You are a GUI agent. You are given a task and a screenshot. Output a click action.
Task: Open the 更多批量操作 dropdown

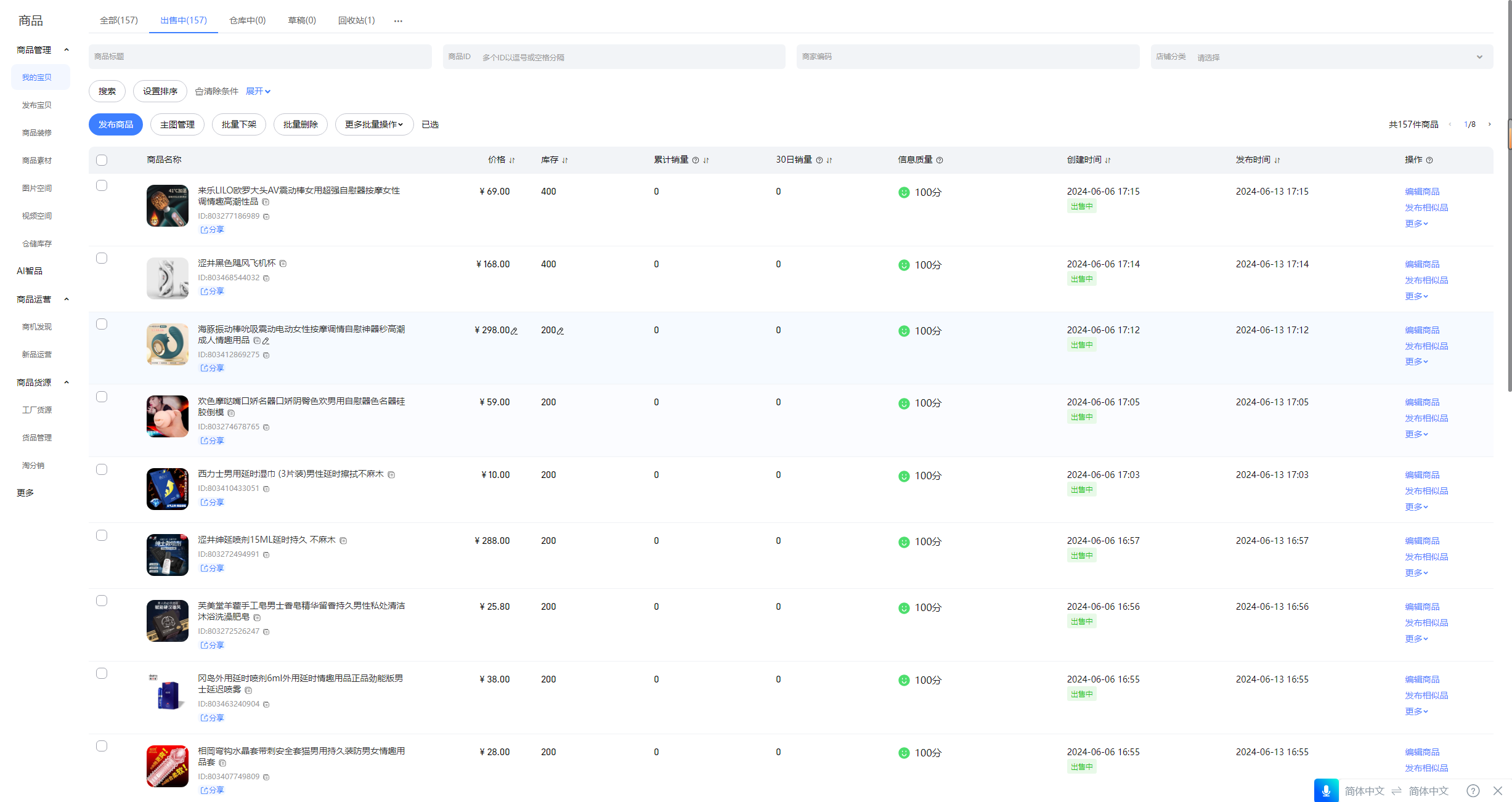pos(374,124)
